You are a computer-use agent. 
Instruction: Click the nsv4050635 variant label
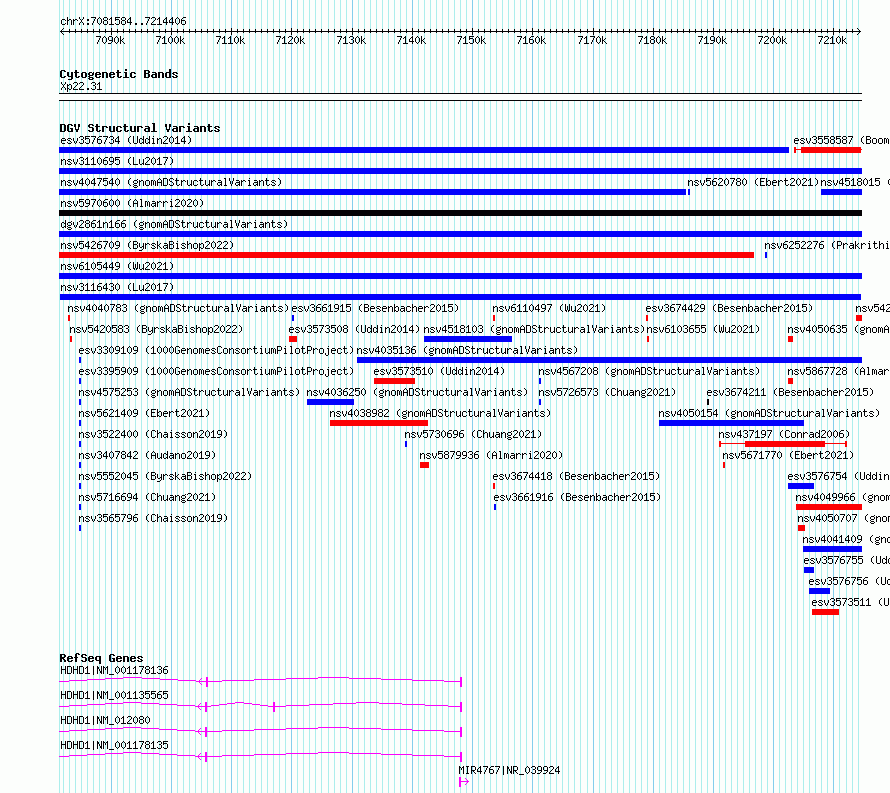pos(838,329)
